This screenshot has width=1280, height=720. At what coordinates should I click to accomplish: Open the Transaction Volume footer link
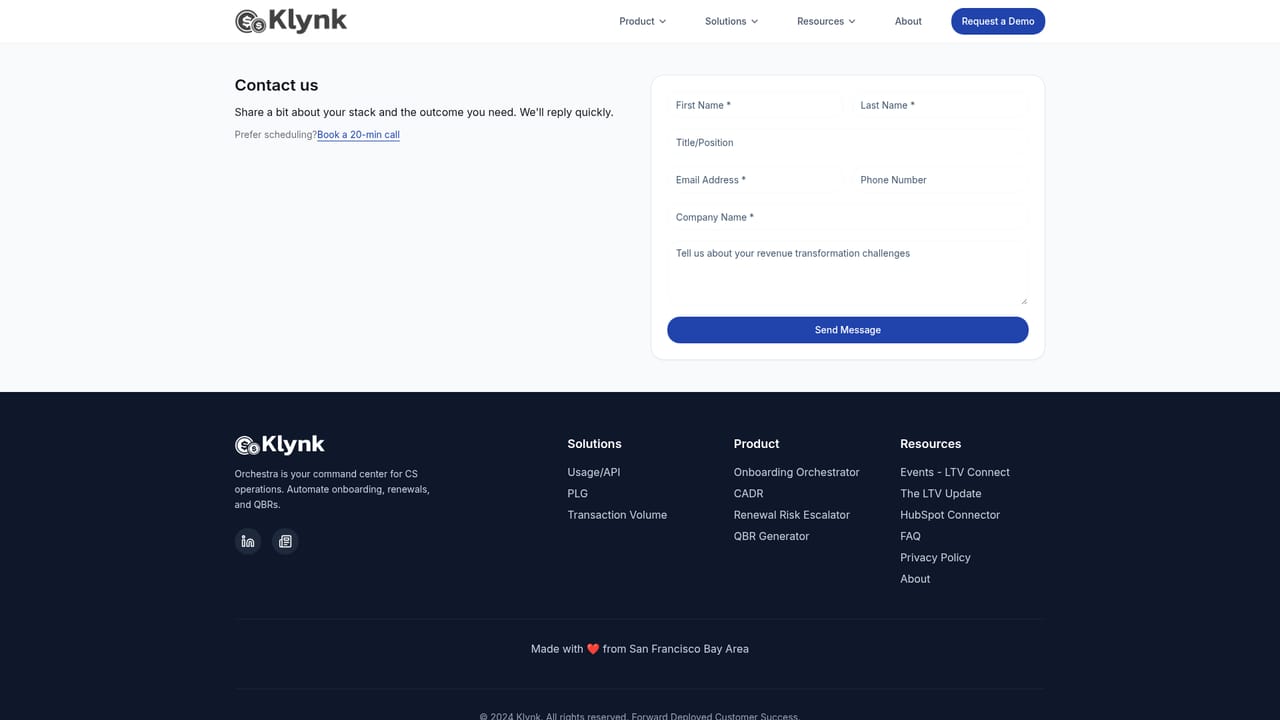pyautogui.click(x=617, y=515)
